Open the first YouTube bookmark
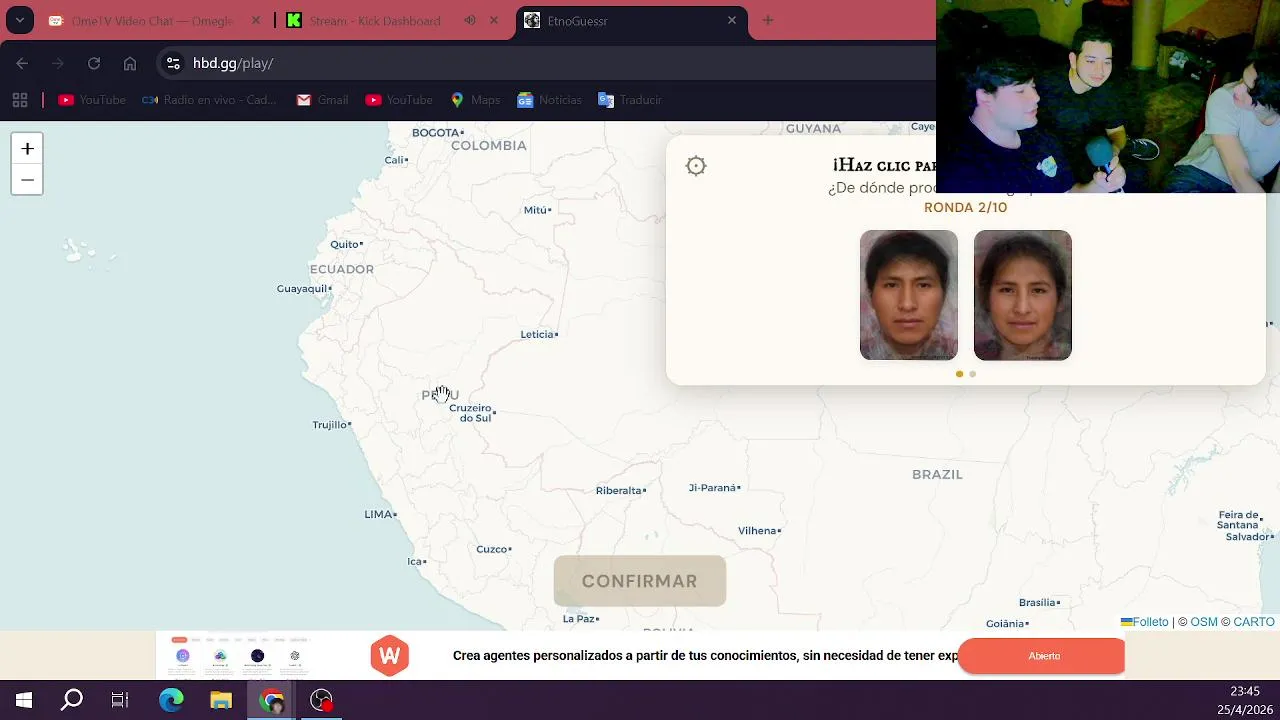Viewport: 1280px width, 720px height. click(x=92, y=100)
